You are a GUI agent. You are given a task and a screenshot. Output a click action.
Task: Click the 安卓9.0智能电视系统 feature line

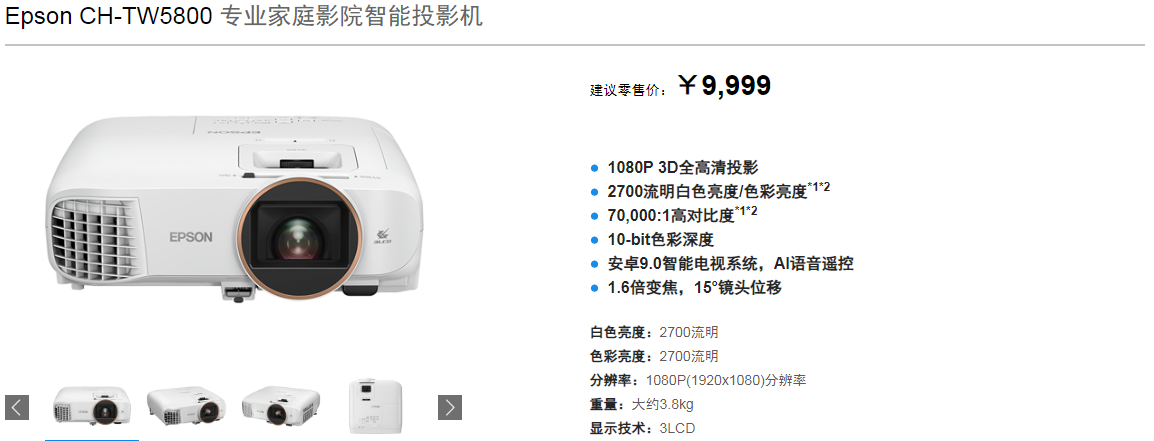point(731,264)
